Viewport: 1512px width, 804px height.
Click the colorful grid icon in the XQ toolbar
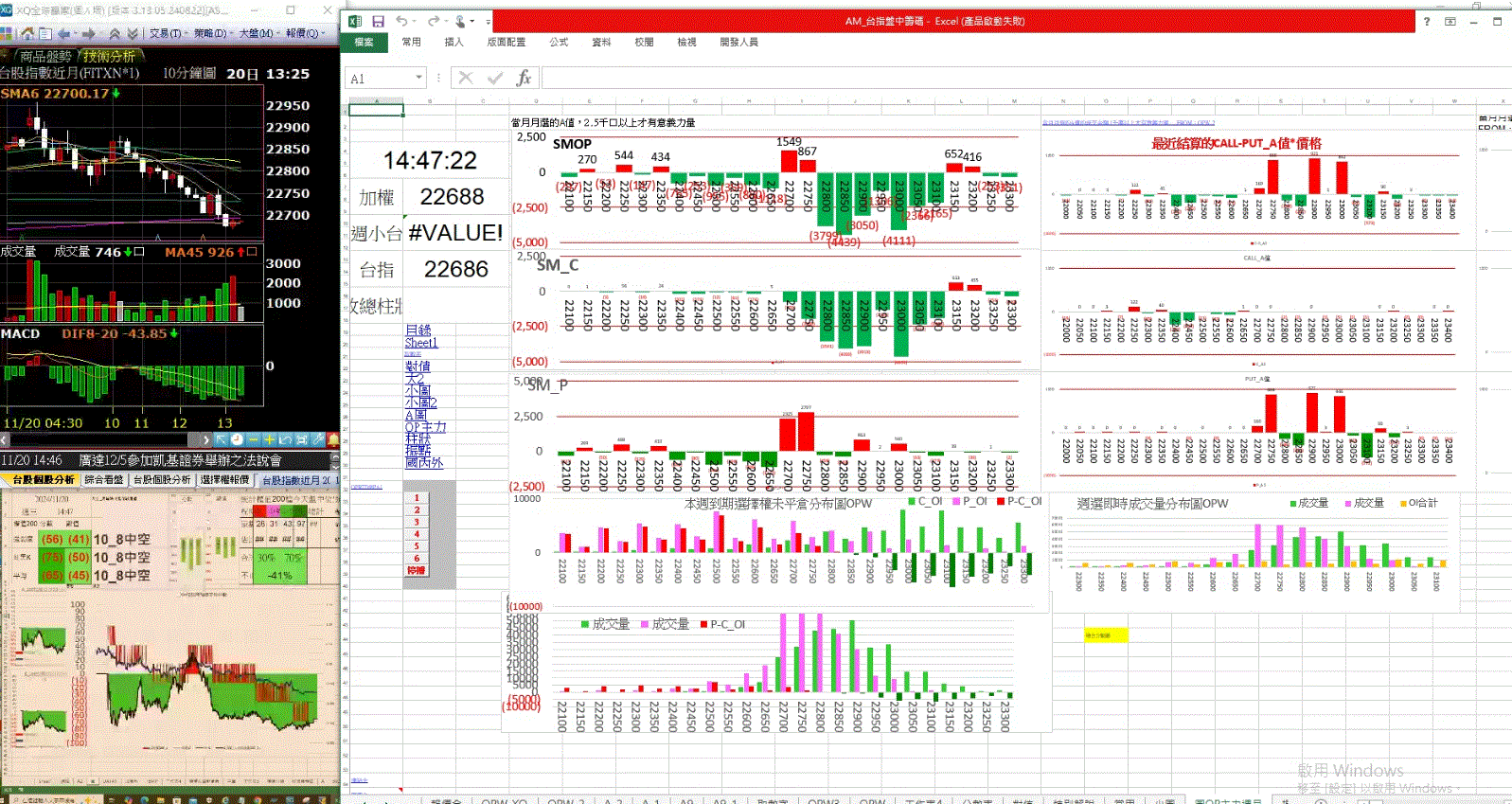click(7, 33)
